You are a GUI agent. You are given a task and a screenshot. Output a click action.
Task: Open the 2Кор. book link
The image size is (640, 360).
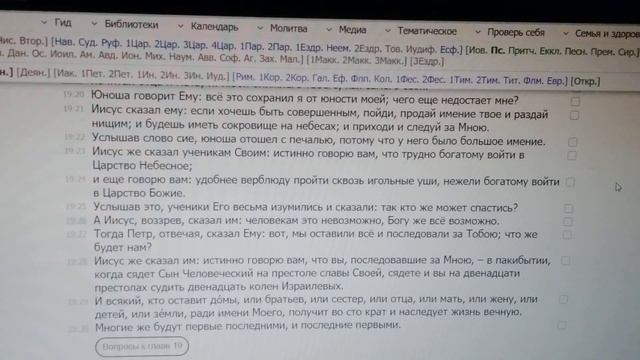tap(297, 78)
